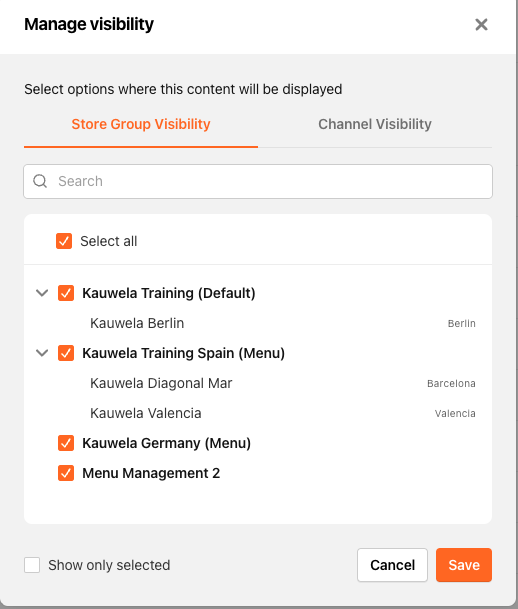Close the Manage visibility dialog

(481, 24)
